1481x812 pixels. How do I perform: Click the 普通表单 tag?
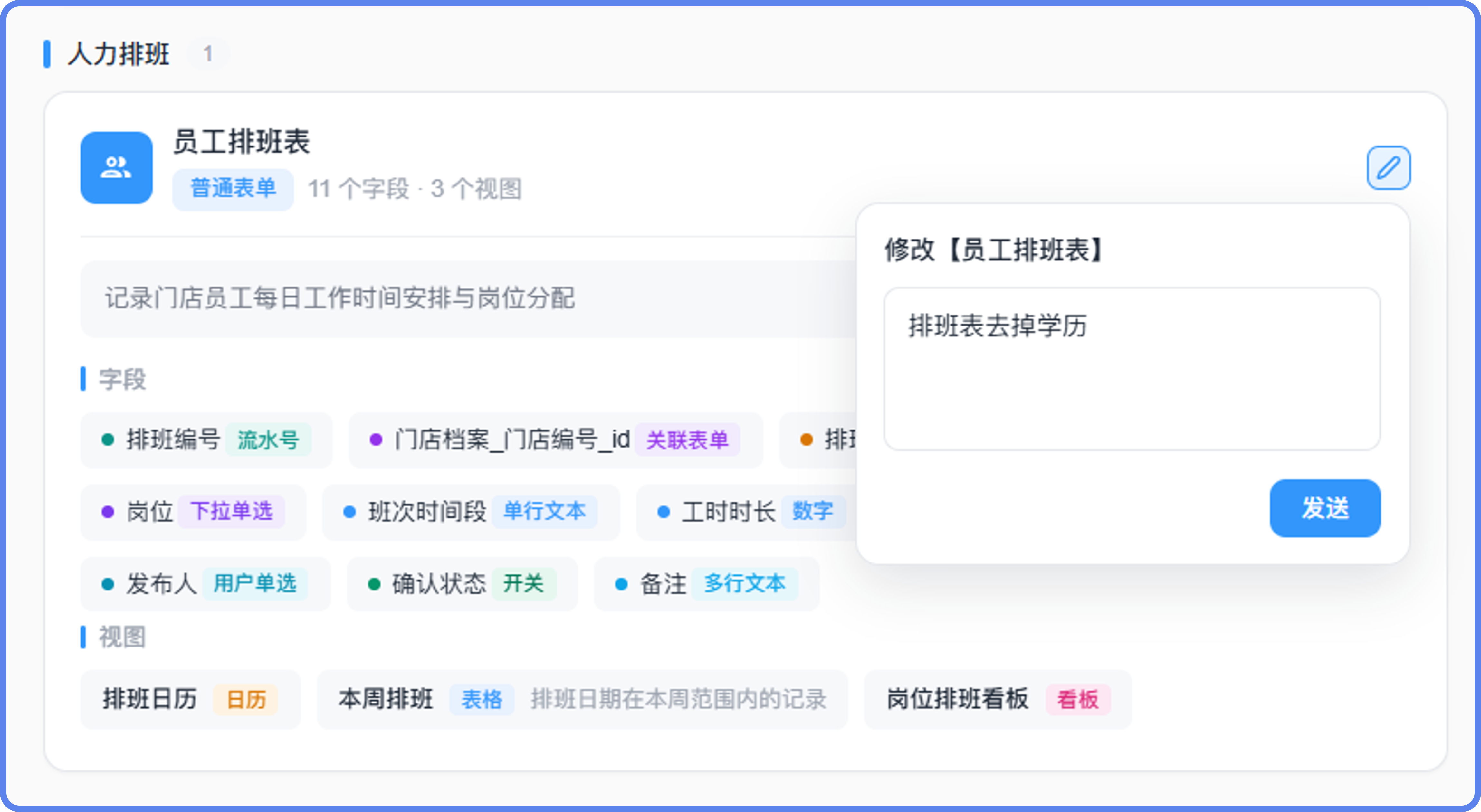click(233, 189)
